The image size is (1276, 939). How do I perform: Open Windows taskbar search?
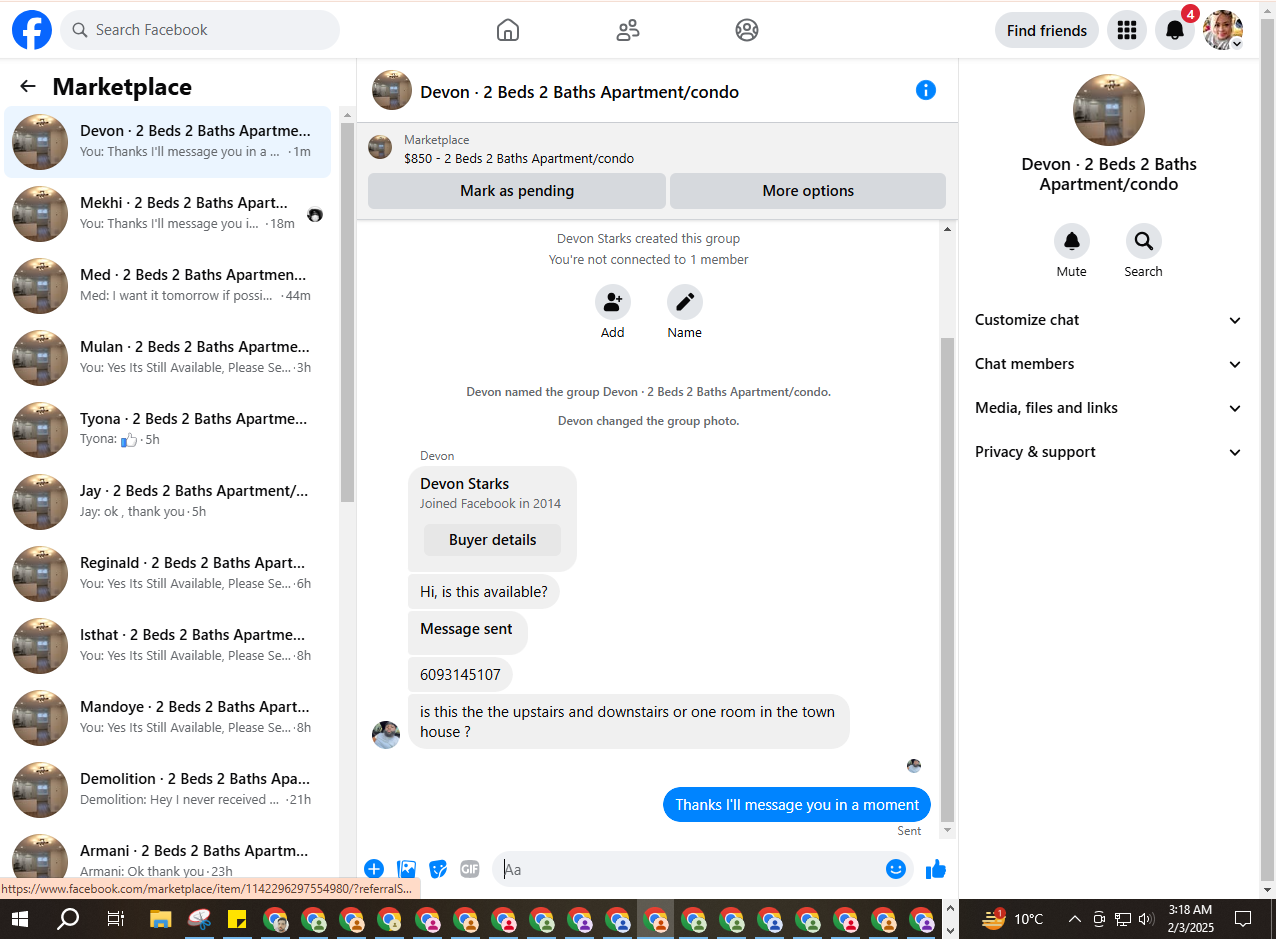(x=68, y=919)
